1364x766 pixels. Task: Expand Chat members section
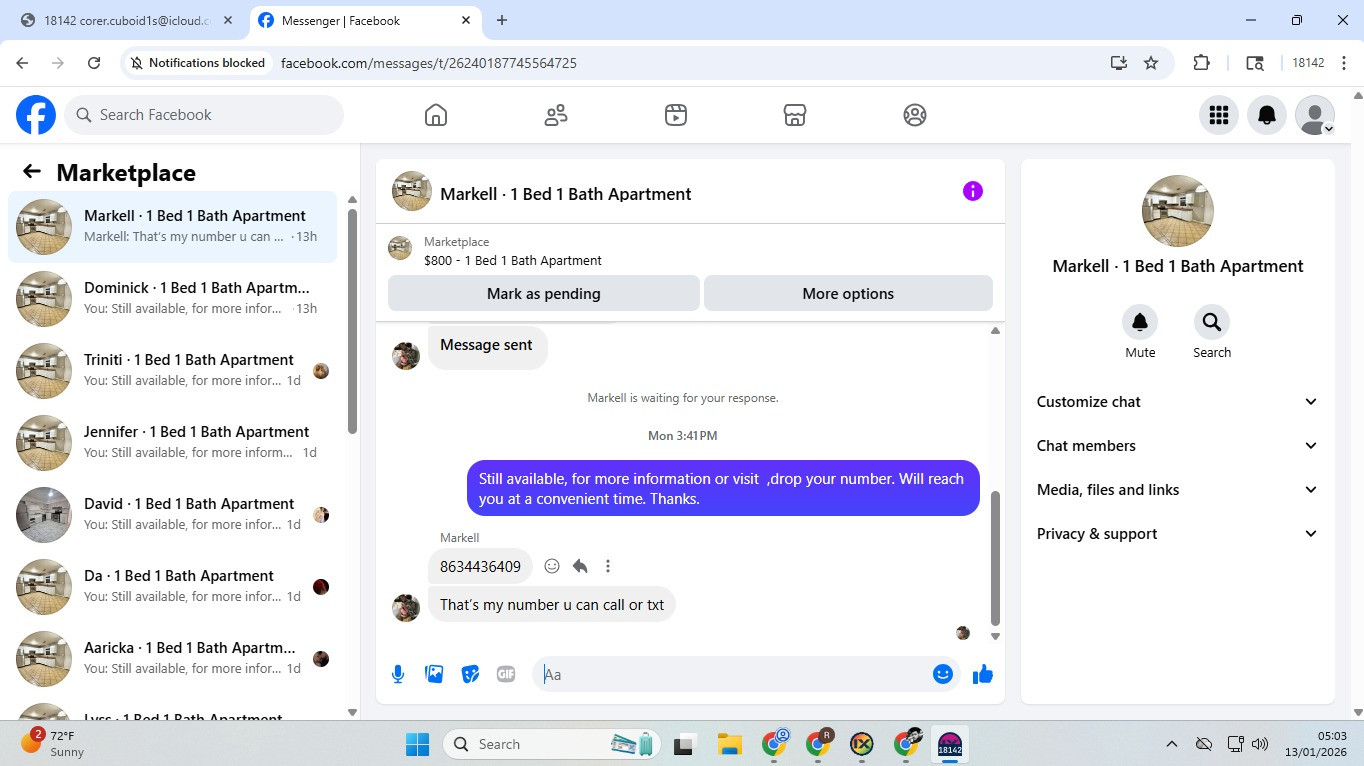click(x=1178, y=446)
